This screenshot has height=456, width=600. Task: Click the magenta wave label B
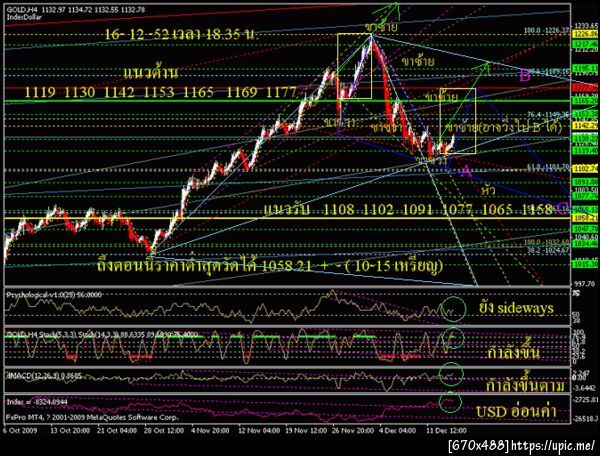525,76
